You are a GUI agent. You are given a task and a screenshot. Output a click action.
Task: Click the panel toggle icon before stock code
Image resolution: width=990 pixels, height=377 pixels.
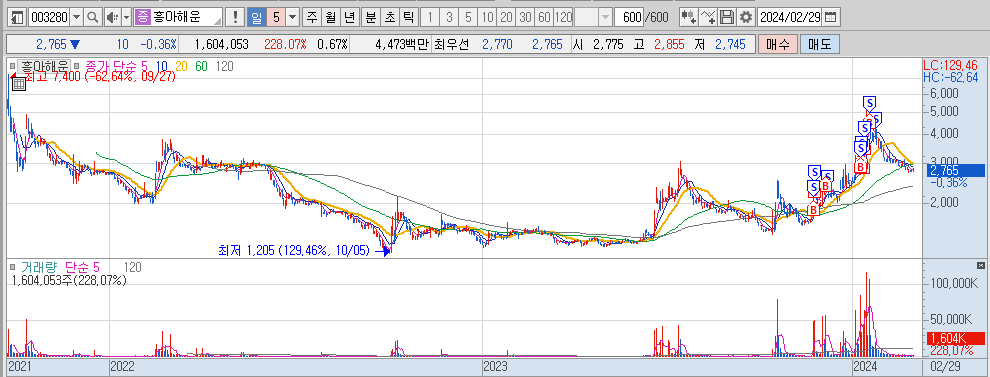pos(18,17)
